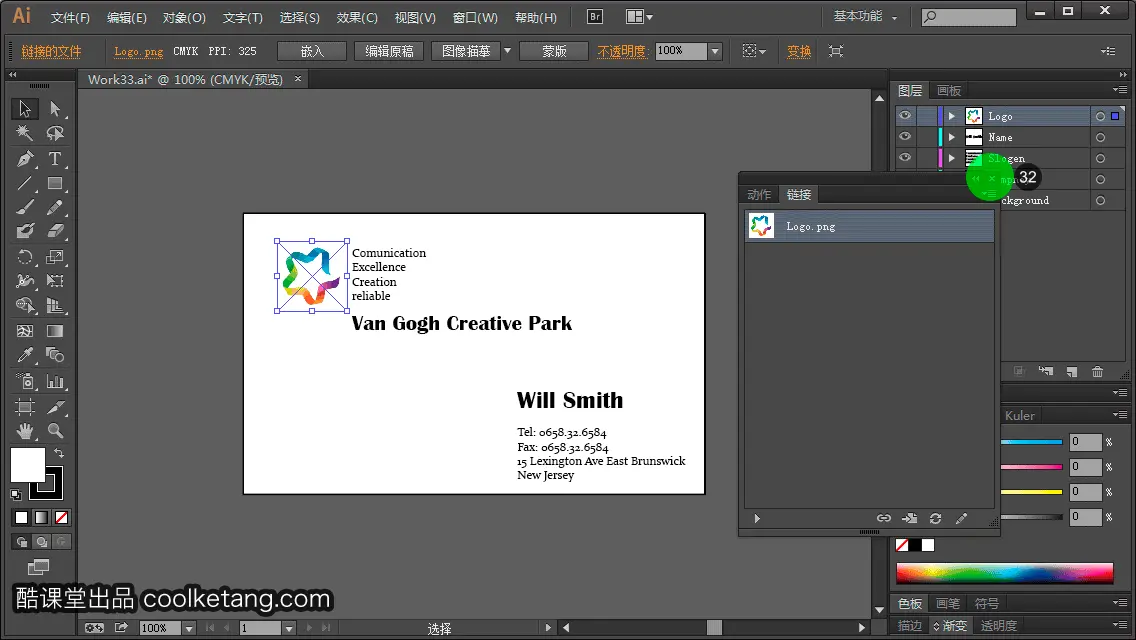Viewport: 1136px width, 640px height.
Task: Select the Eyedropper tool
Action: click(25, 355)
